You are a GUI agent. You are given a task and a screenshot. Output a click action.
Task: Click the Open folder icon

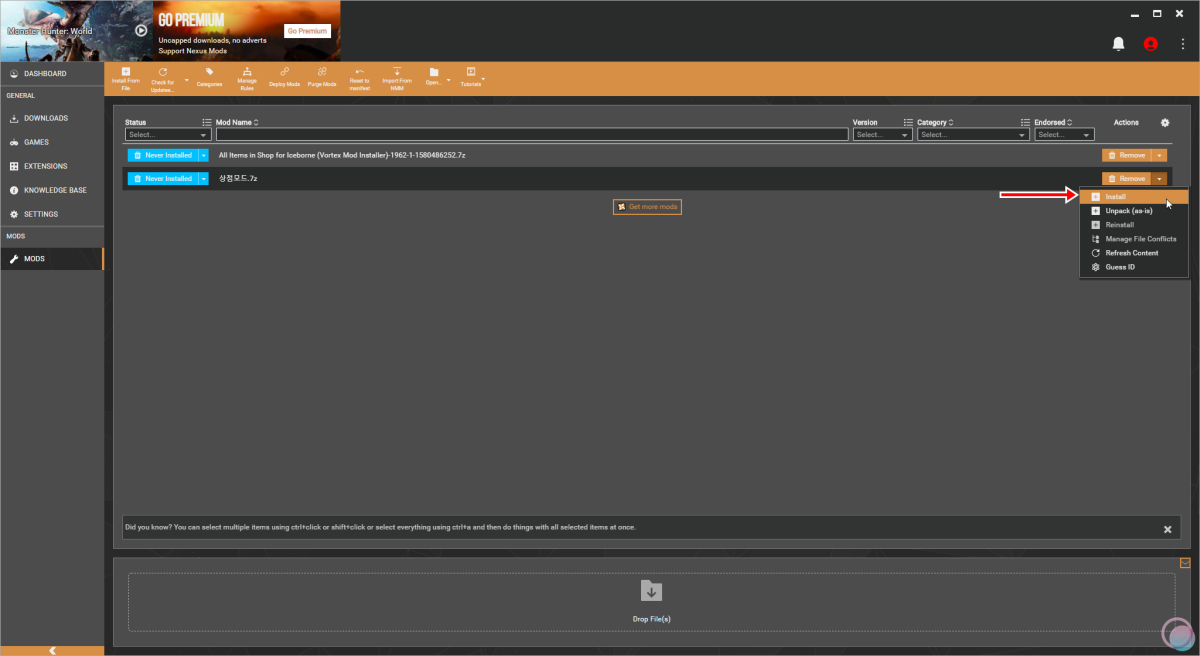tap(434, 72)
